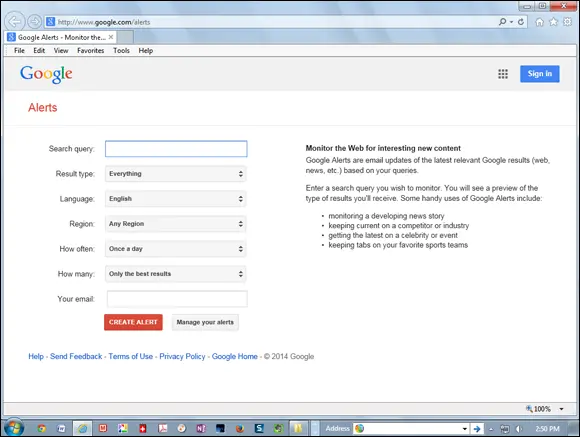Open zoom level 100% dropdown arrow

click(562, 409)
